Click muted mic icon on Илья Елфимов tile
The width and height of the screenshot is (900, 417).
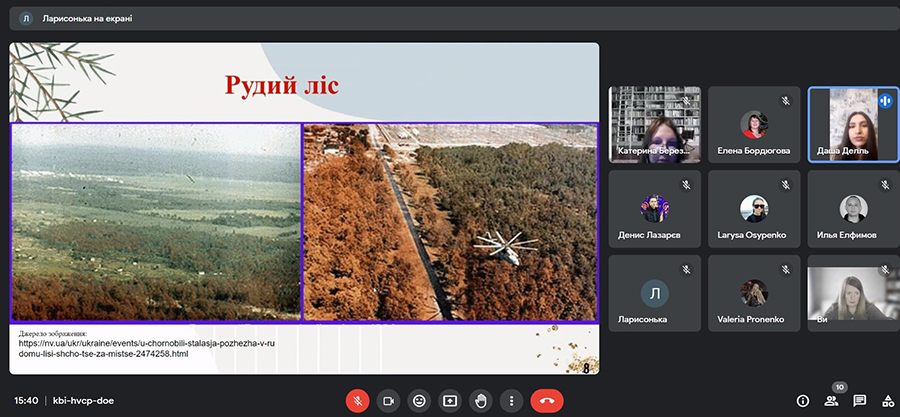tap(885, 185)
